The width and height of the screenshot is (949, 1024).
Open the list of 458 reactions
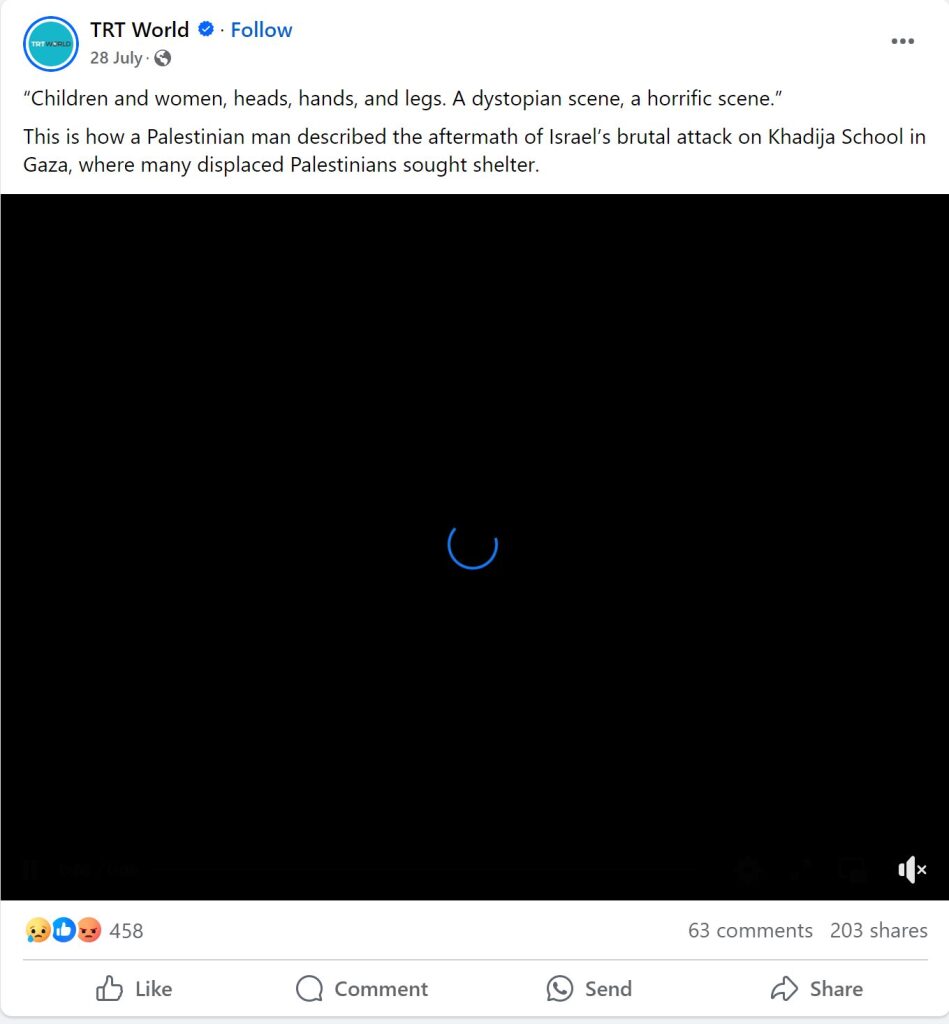tap(126, 931)
